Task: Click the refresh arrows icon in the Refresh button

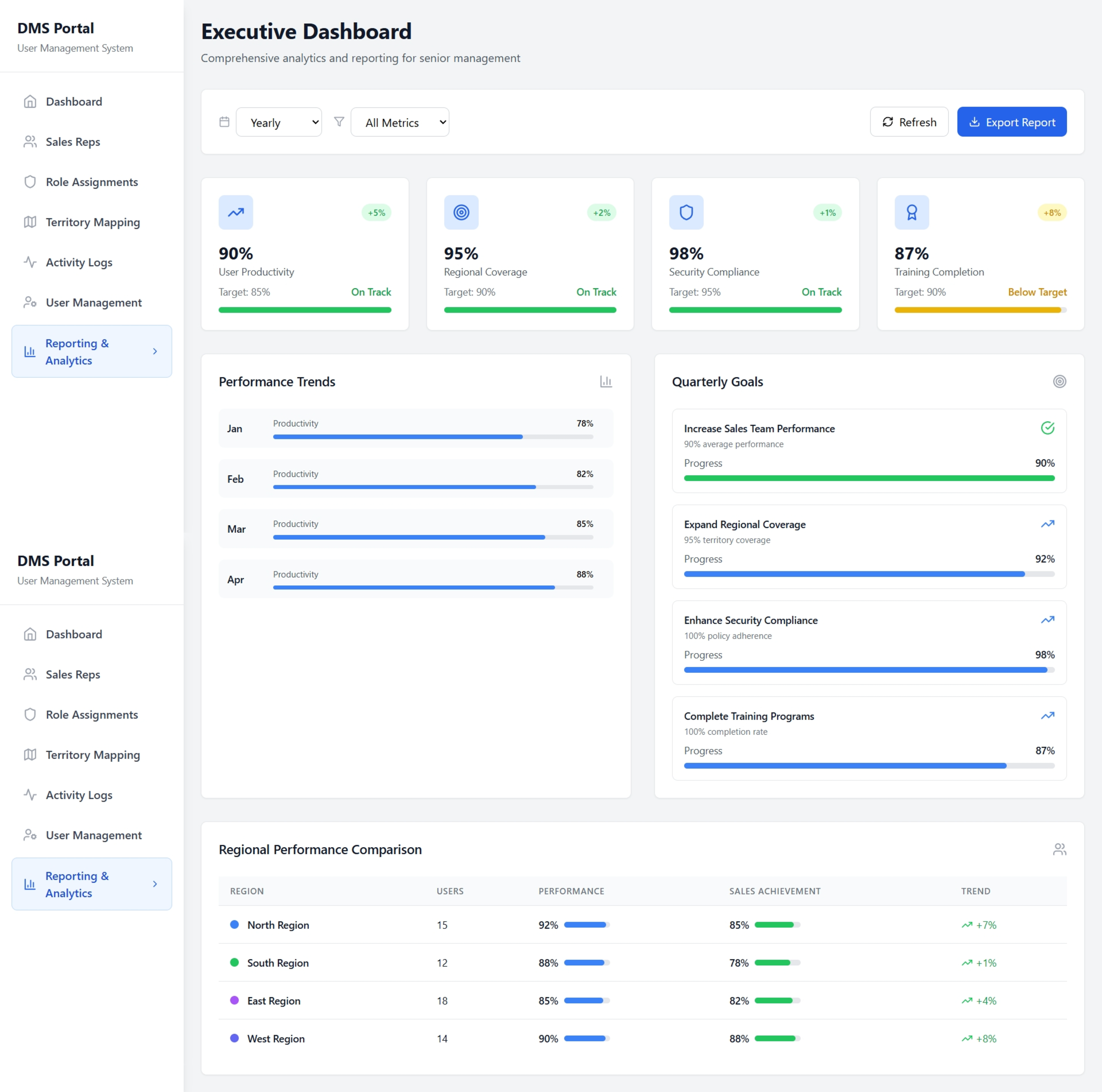Action: pyautogui.click(x=888, y=122)
